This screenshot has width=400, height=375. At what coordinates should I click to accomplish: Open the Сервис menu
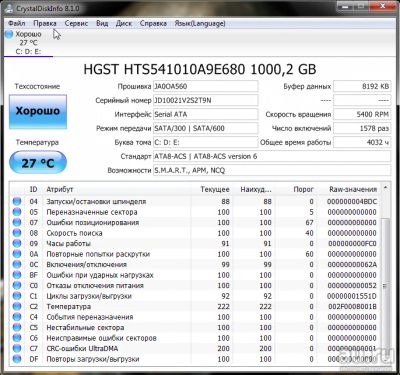(x=76, y=23)
